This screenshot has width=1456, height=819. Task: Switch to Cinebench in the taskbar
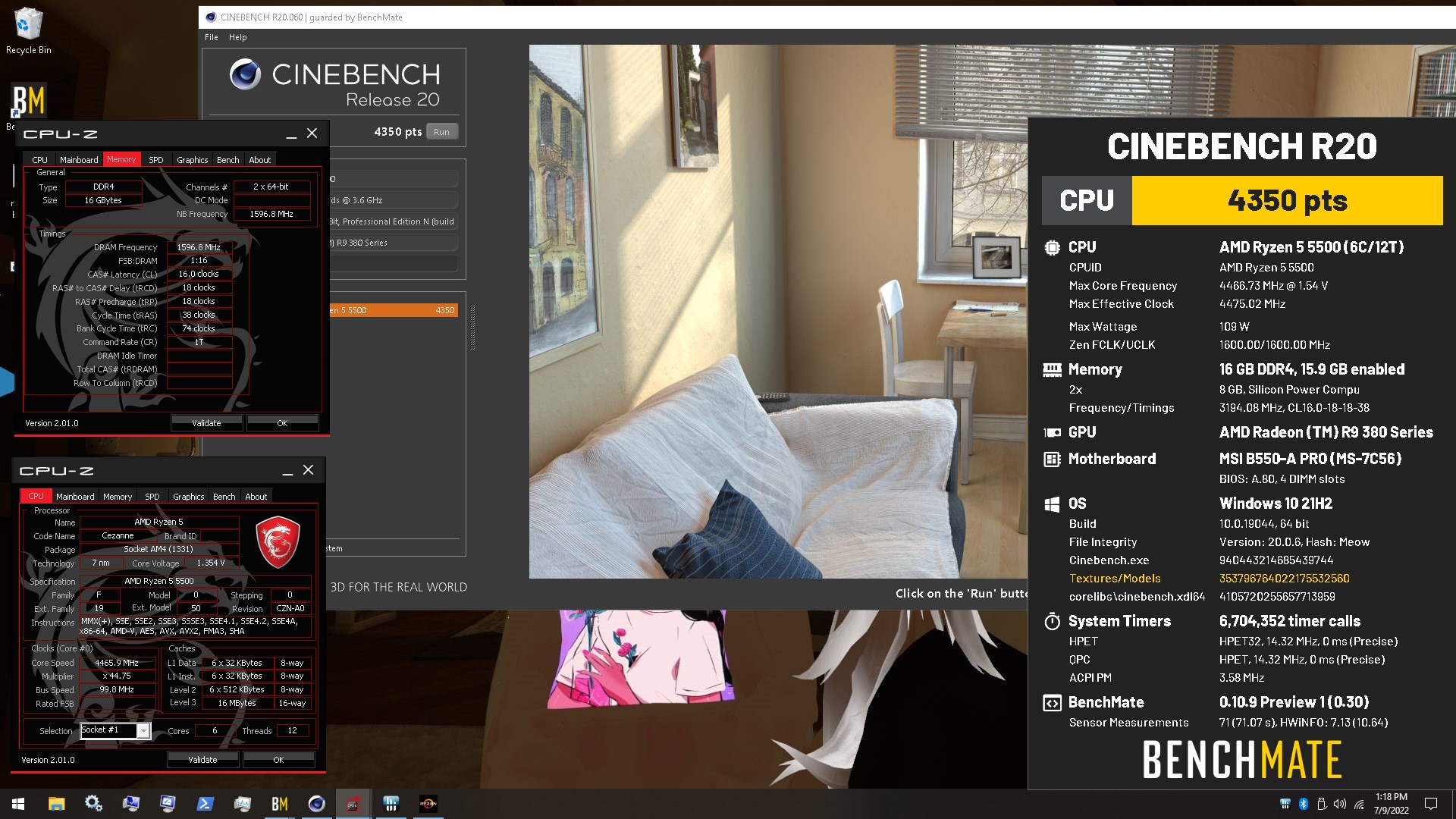tap(316, 804)
